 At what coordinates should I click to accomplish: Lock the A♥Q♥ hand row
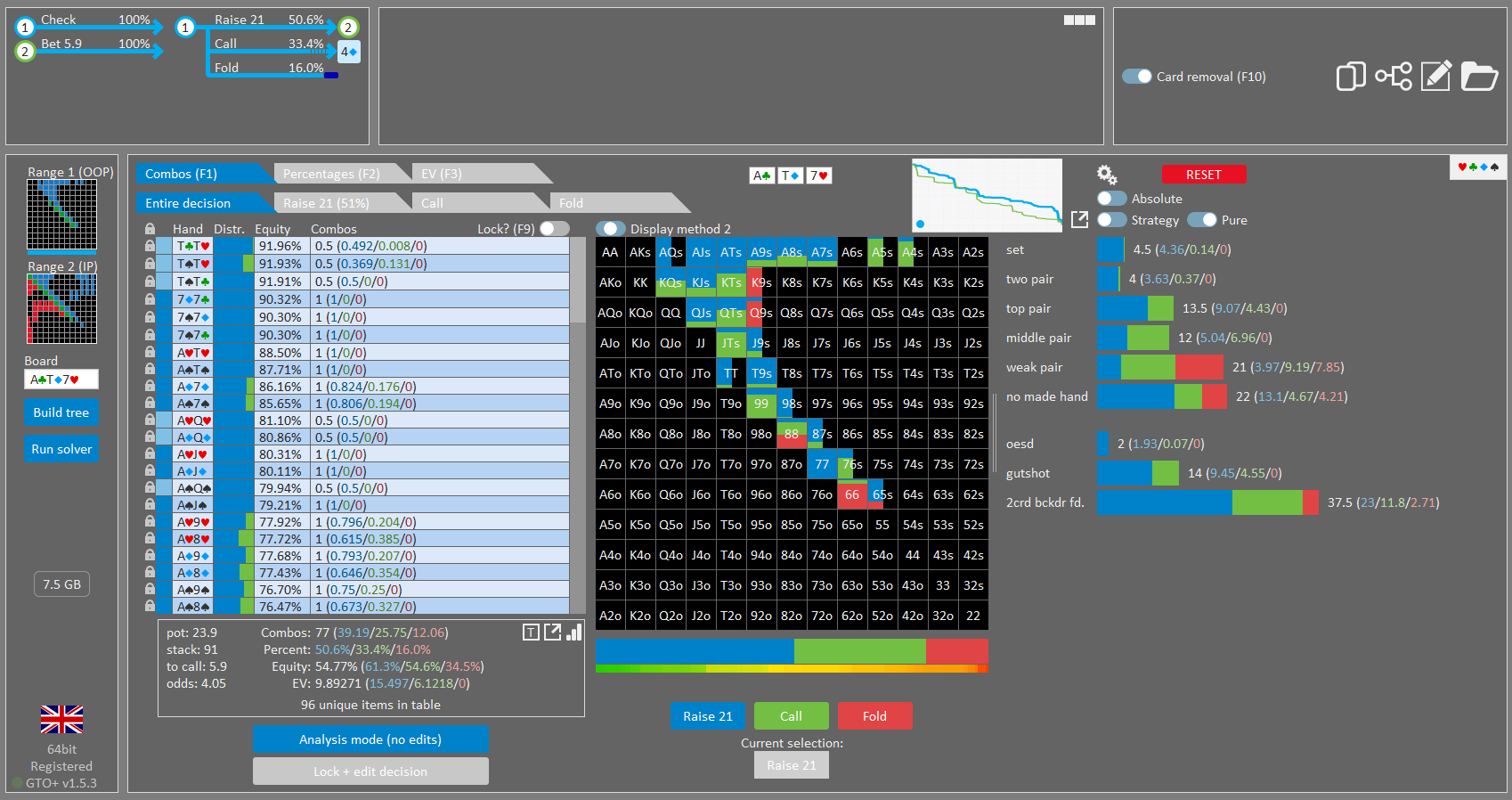coord(150,420)
